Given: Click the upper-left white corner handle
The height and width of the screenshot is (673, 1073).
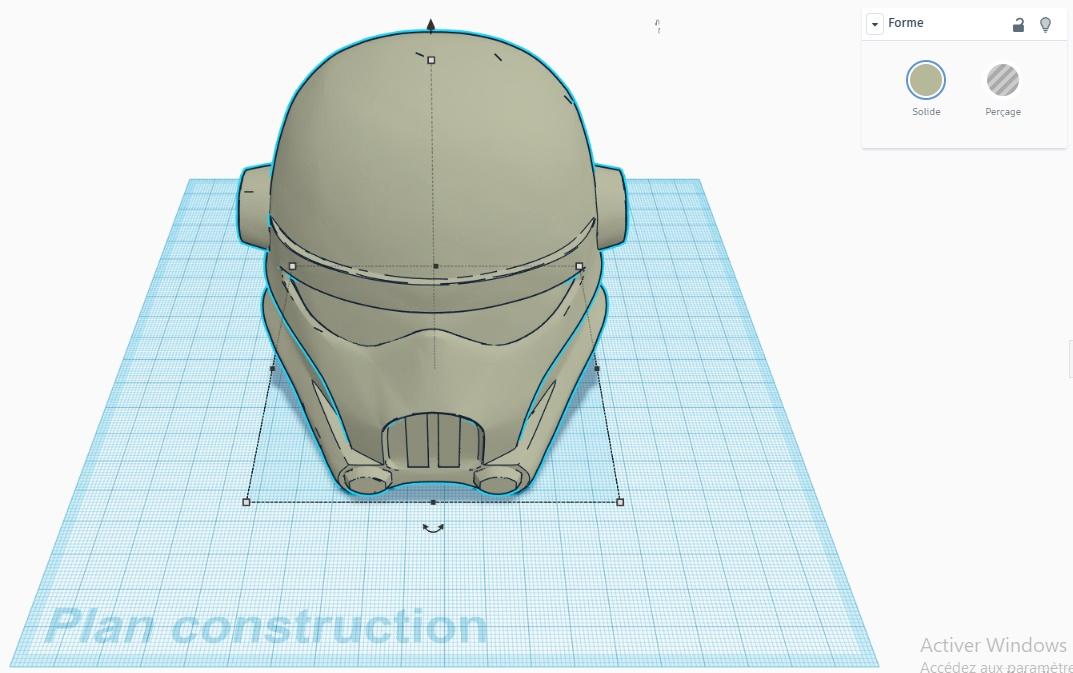Looking at the screenshot, I should pos(293,266).
